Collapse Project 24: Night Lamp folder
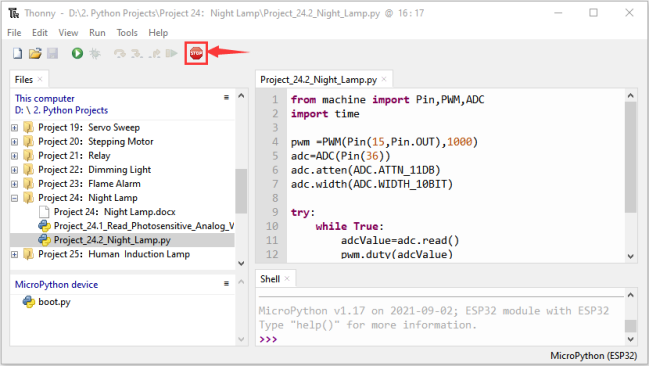 point(15,198)
